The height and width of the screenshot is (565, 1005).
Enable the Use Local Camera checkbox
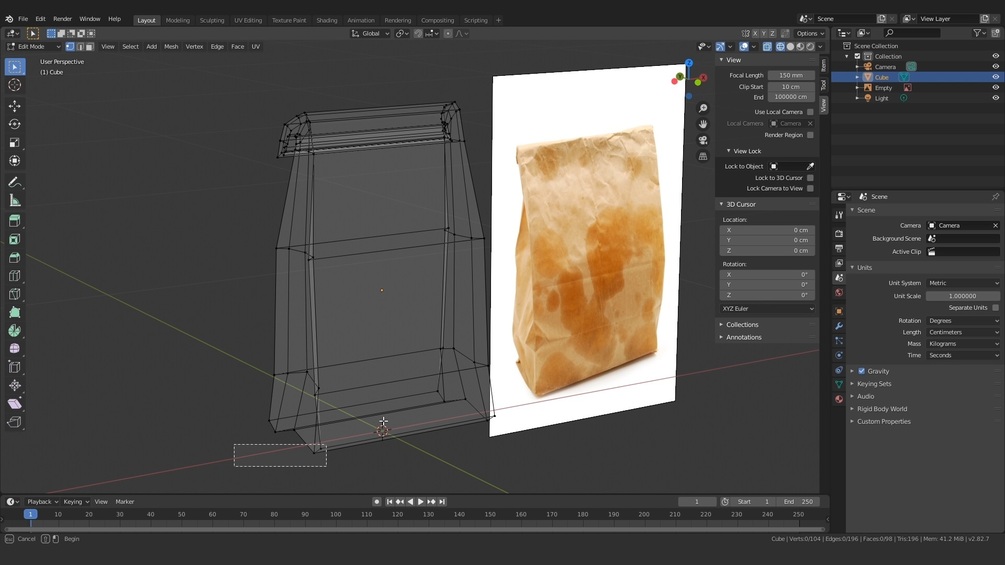coord(810,111)
